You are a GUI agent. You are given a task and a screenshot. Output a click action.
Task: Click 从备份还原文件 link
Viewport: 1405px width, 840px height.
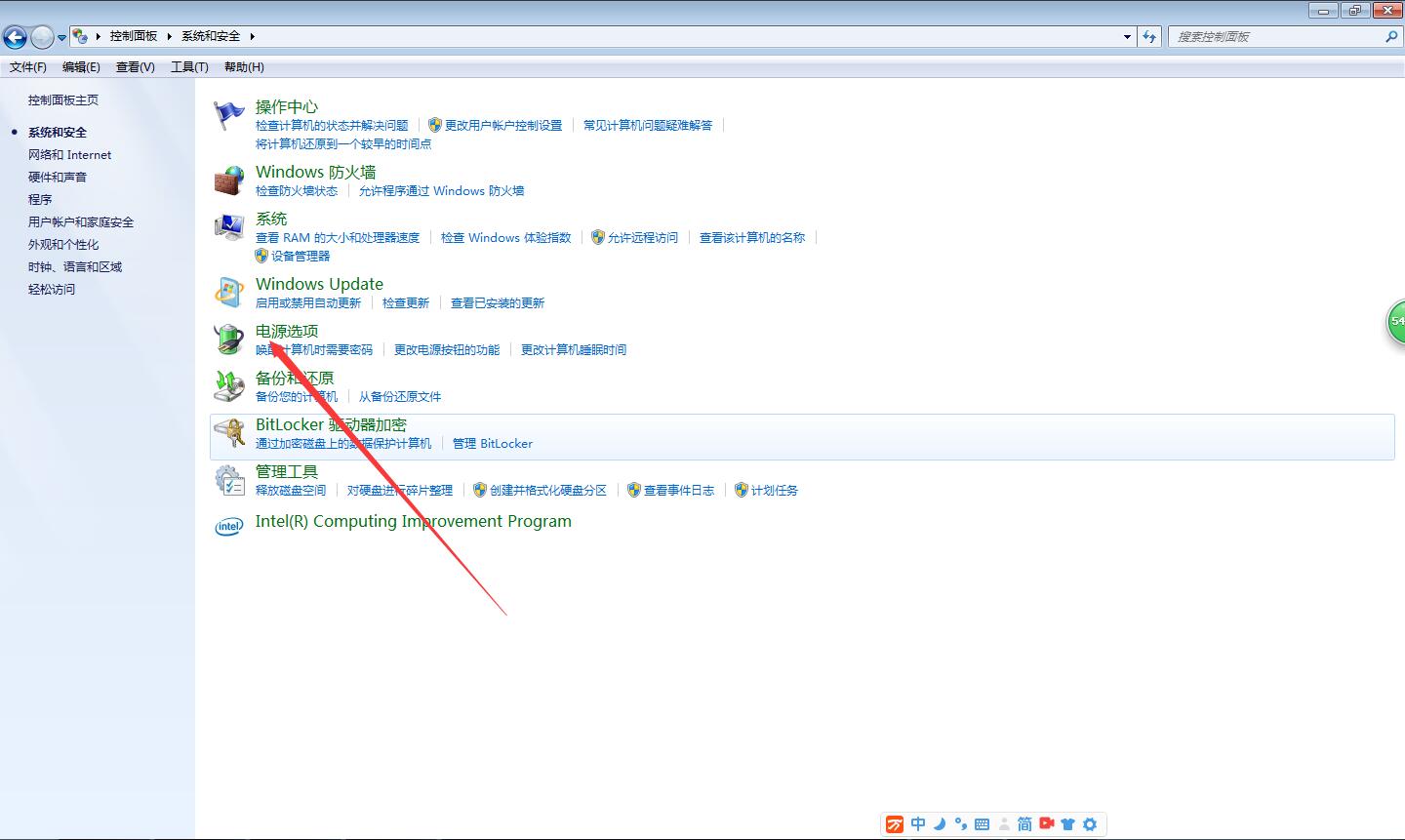pyautogui.click(x=400, y=397)
